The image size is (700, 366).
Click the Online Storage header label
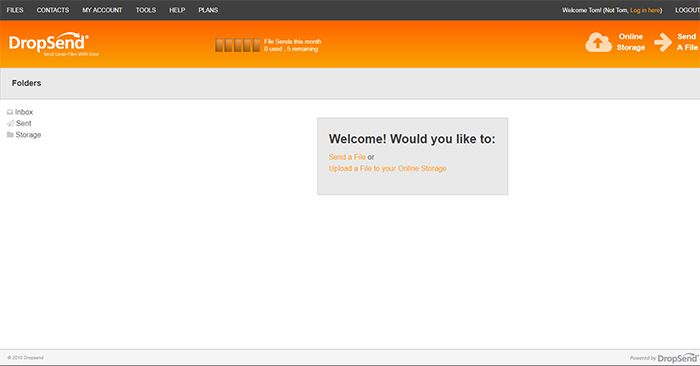click(x=631, y=42)
